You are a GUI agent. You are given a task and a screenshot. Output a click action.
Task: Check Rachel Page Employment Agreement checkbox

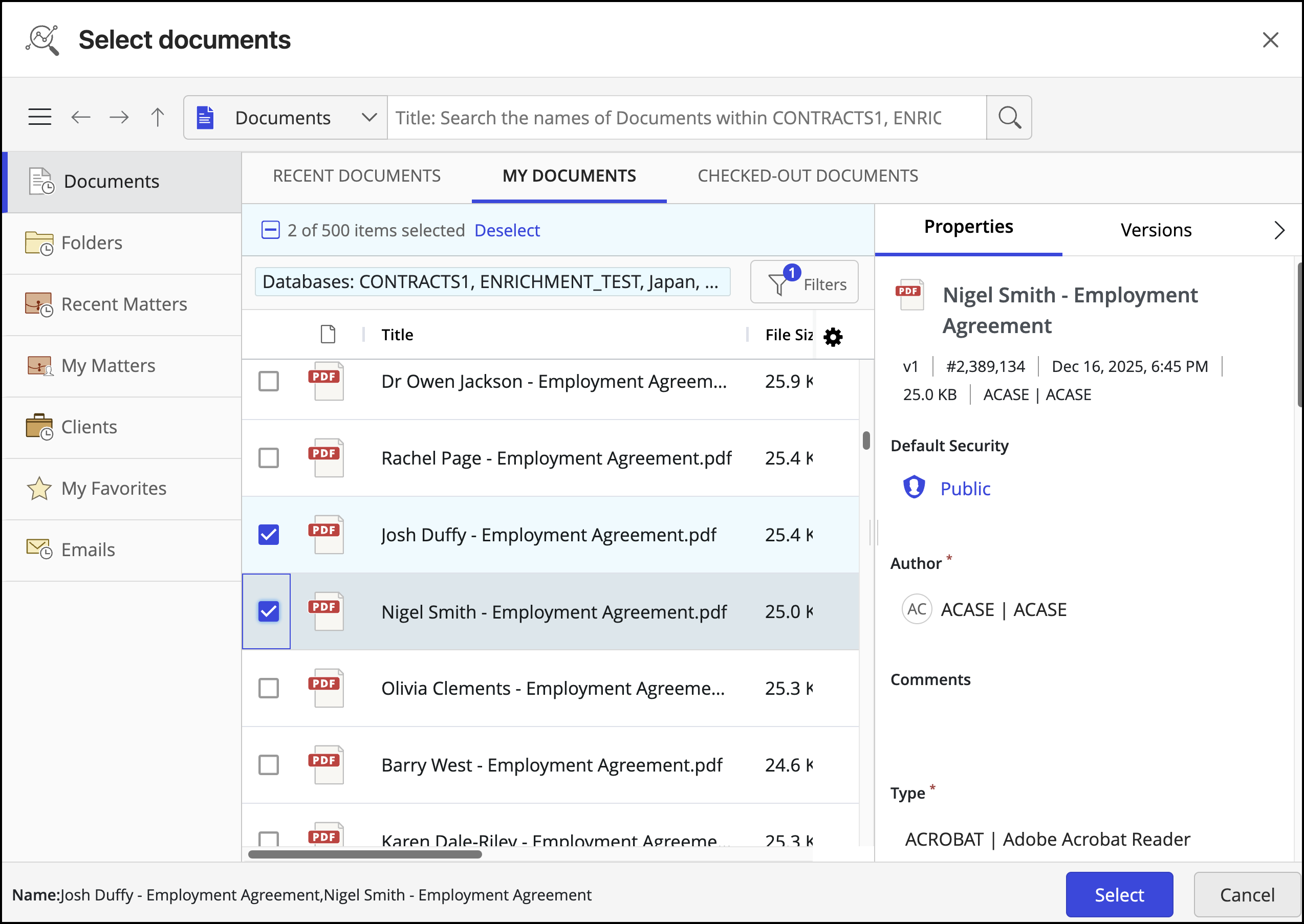pyautogui.click(x=269, y=458)
